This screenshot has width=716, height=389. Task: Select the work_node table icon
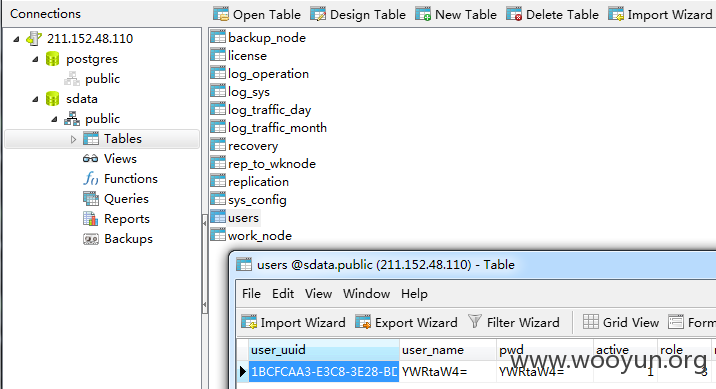click(x=218, y=235)
